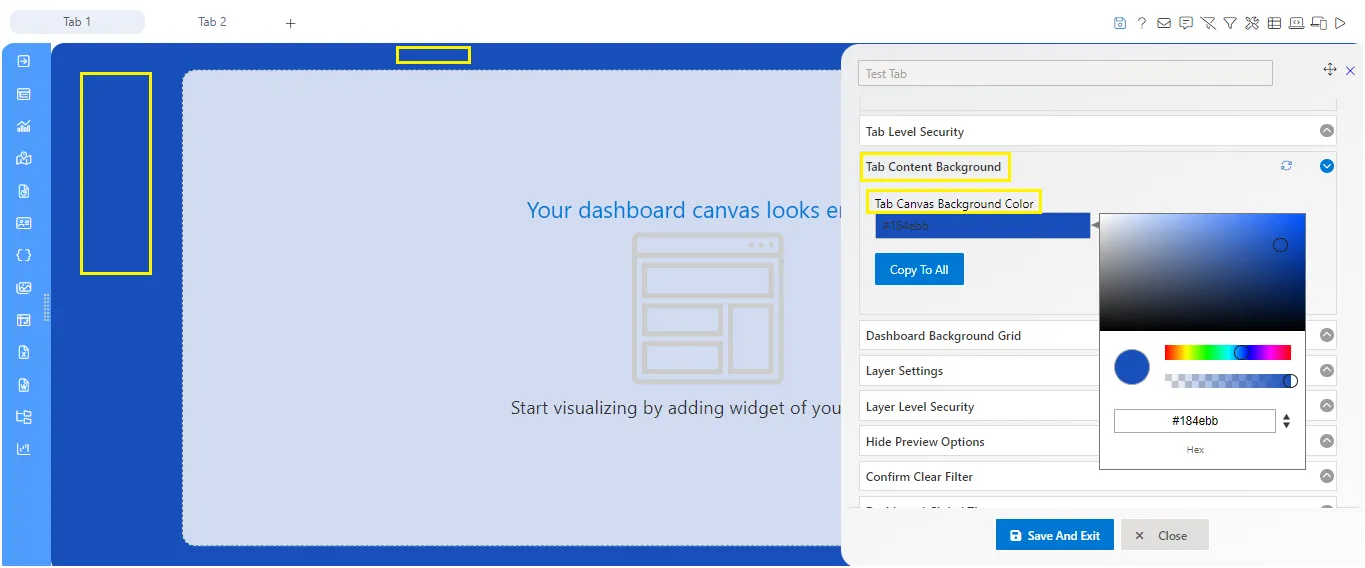The width and height of the screenshot is (1365, 568).
Task: Click the clear filter icon
Action: point(1208,23)
